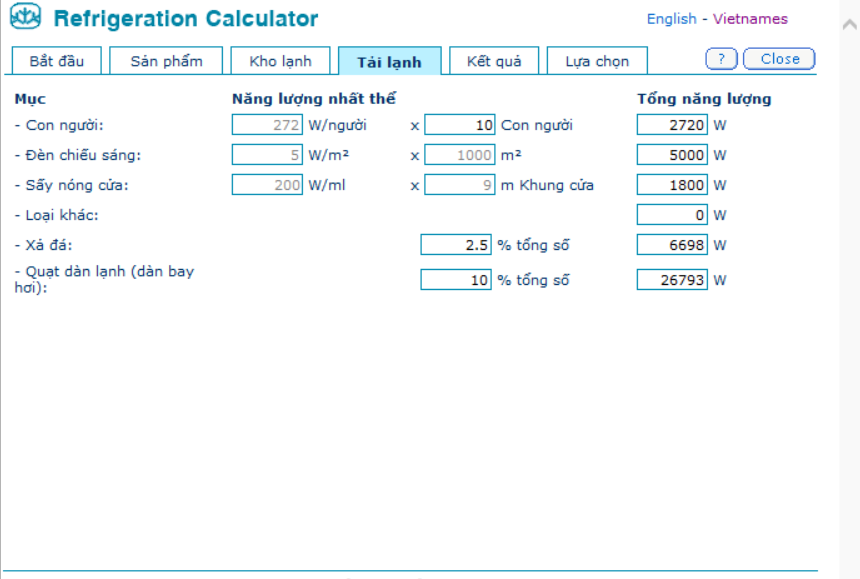Click the Loại khác total energy field
Image resolution: width=860 pixels, height=579 pixels.
click(x=672, y=215)
